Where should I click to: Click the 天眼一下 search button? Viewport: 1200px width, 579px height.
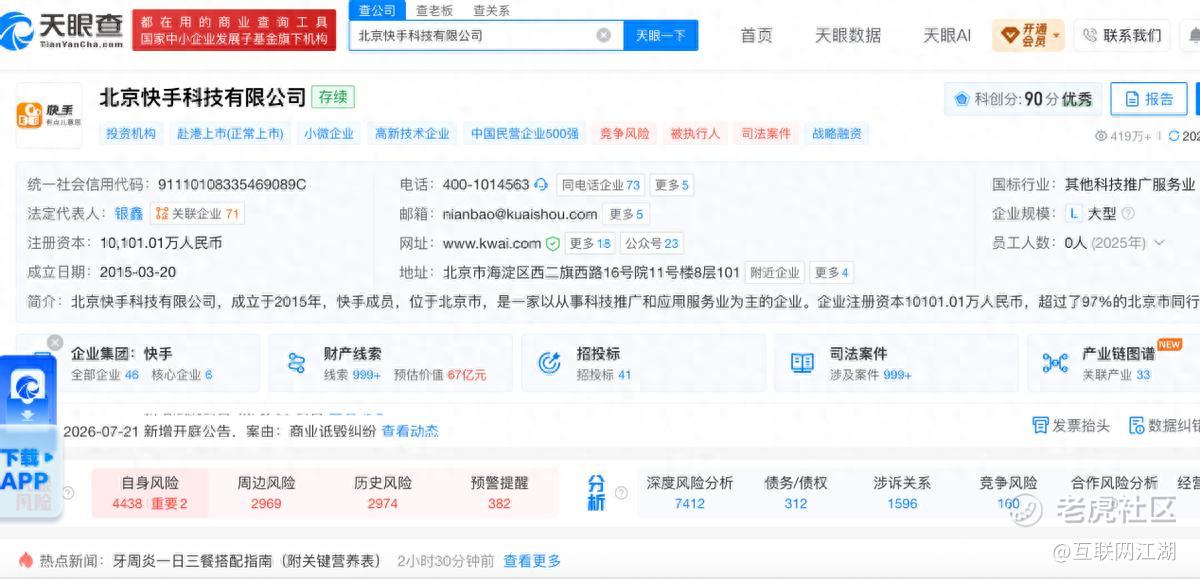(661, 35)
